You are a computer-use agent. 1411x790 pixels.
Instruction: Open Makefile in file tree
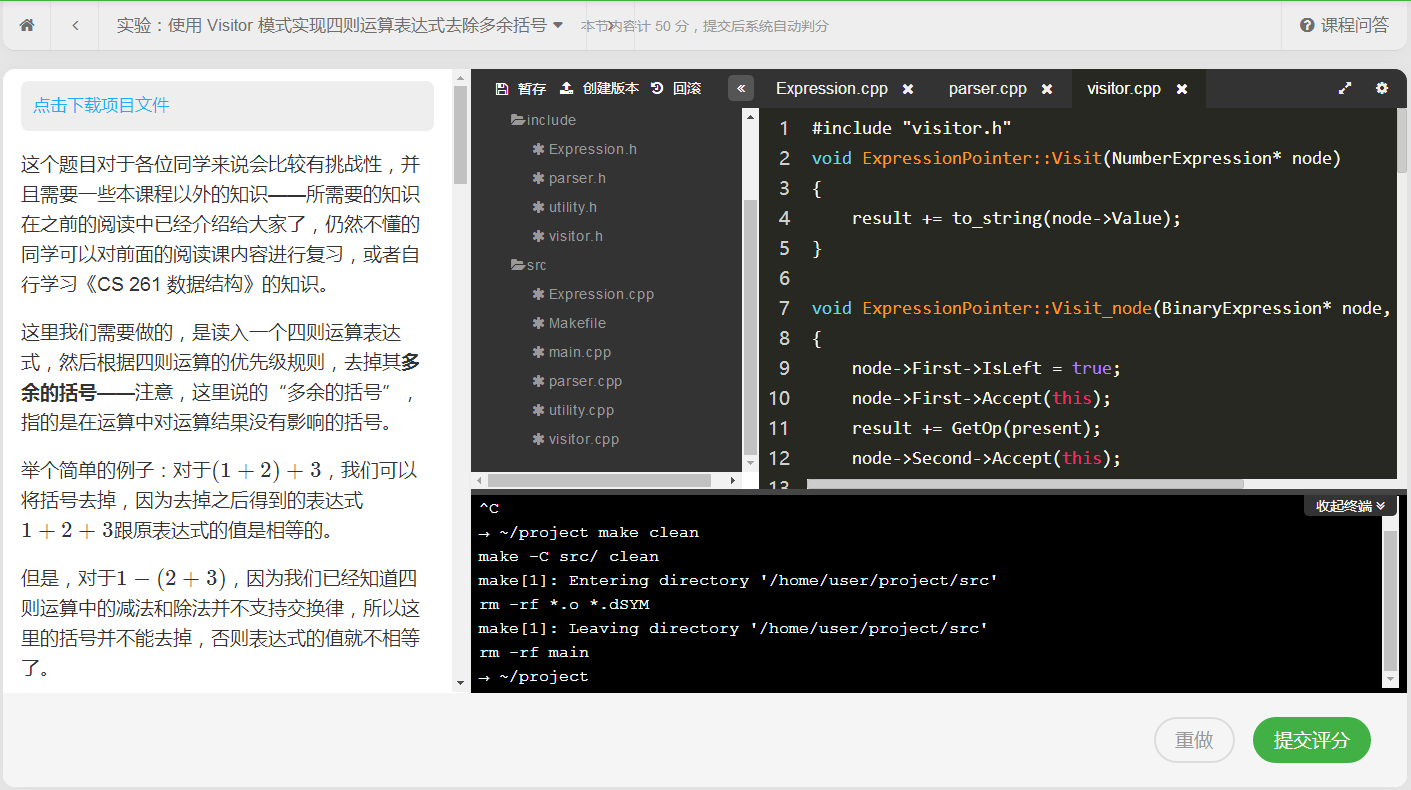click(x=577, y=323)
